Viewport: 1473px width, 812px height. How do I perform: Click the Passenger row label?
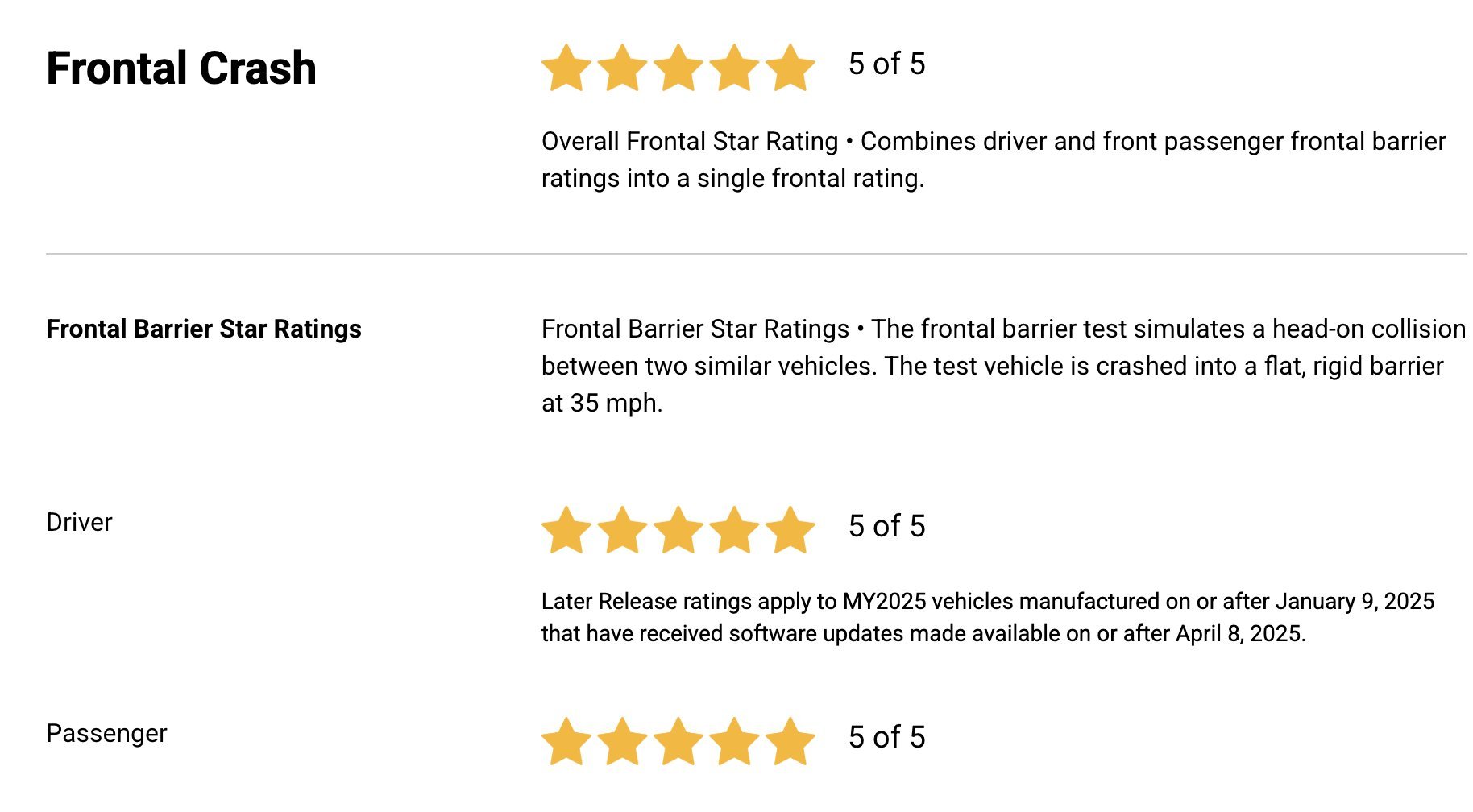point(106,733)
